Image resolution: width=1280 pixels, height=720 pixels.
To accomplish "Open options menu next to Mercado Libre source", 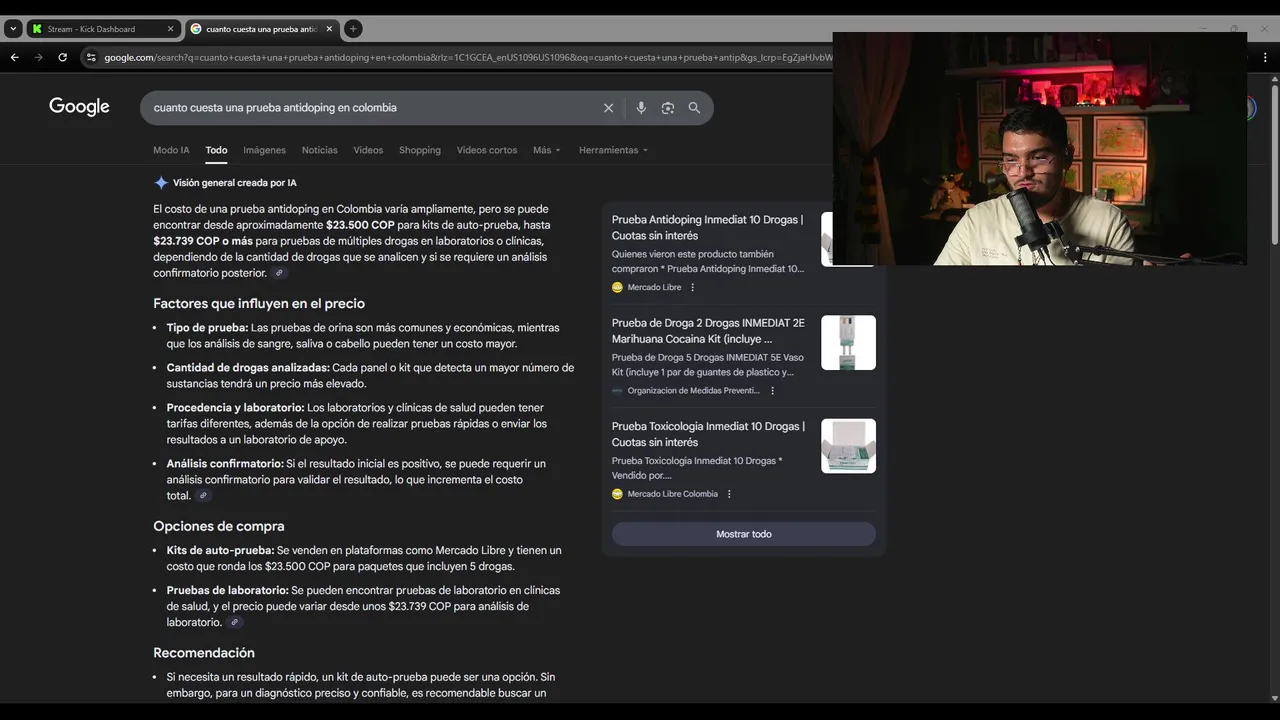I will pyautogui.click(x=692, y=287).
